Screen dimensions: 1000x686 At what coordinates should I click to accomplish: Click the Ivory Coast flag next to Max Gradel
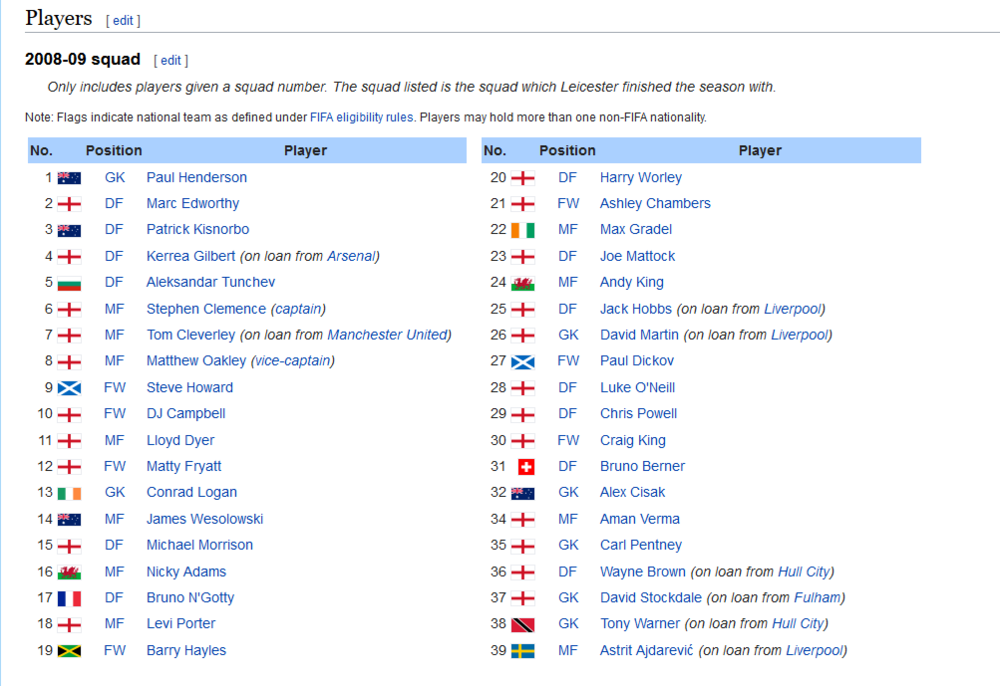[522, 230]
